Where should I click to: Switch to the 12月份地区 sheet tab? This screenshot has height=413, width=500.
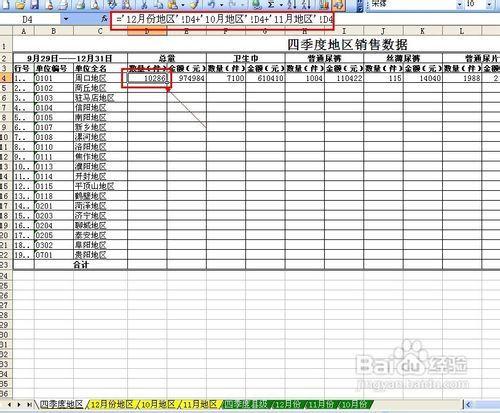click(x=112, y=404)
